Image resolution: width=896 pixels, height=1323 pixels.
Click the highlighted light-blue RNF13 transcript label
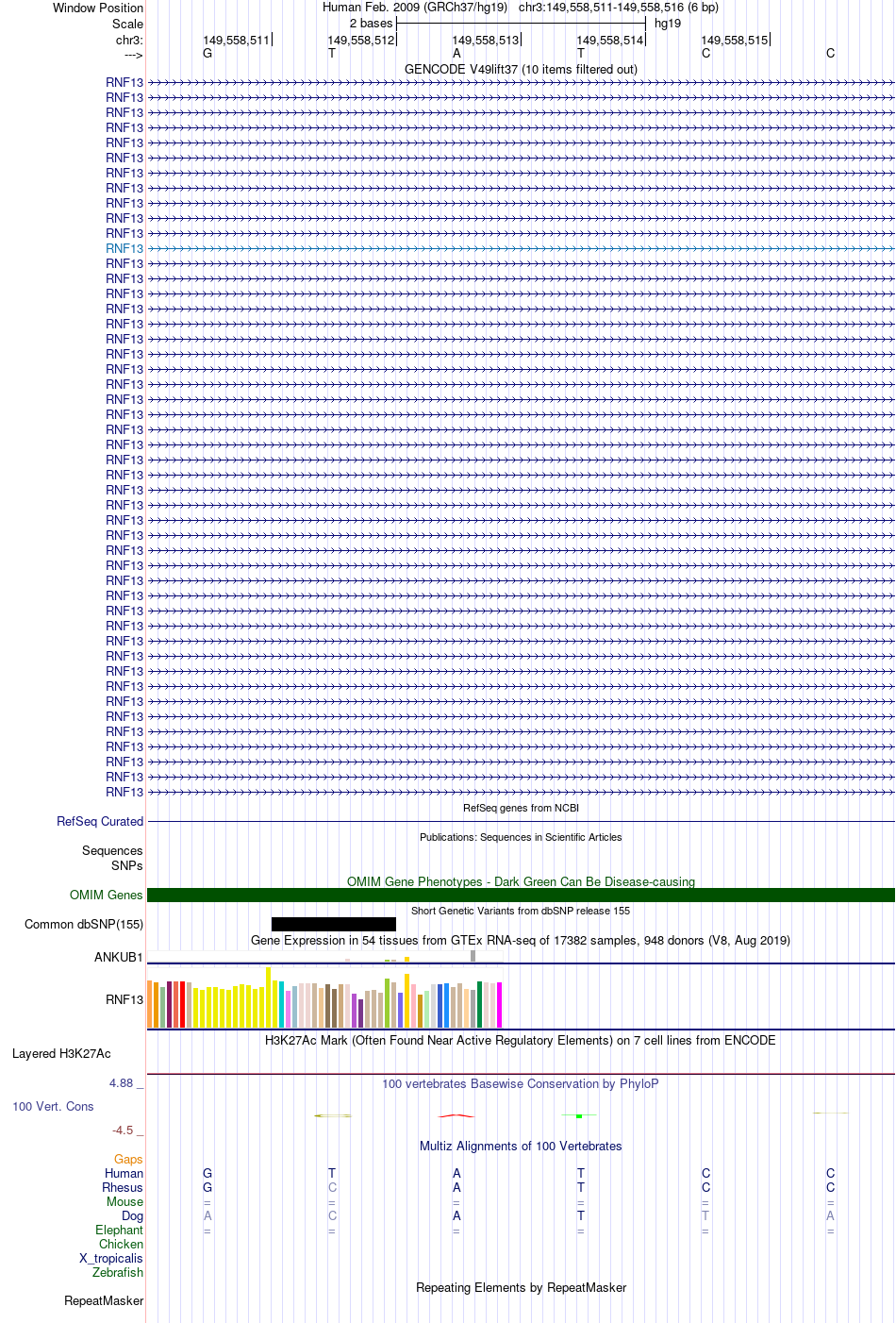click(x=124, y=249)
